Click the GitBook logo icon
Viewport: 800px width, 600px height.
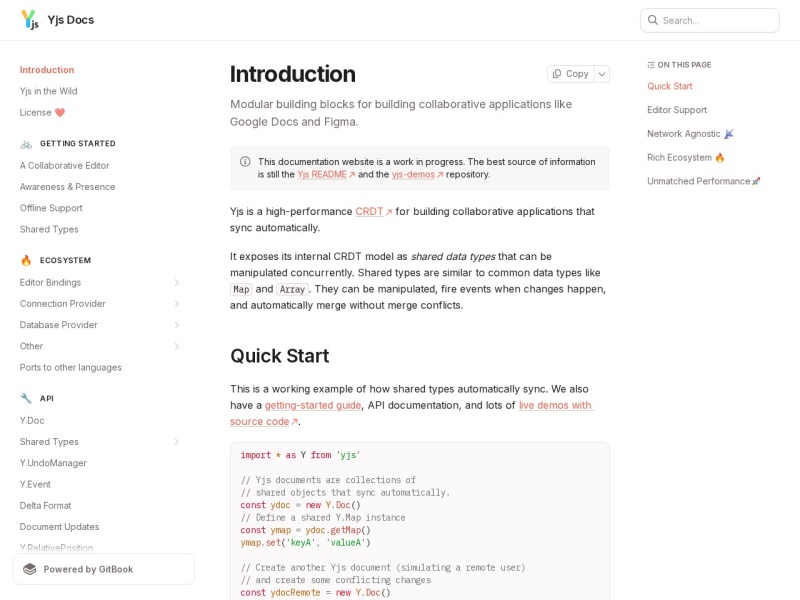(30, 569)
